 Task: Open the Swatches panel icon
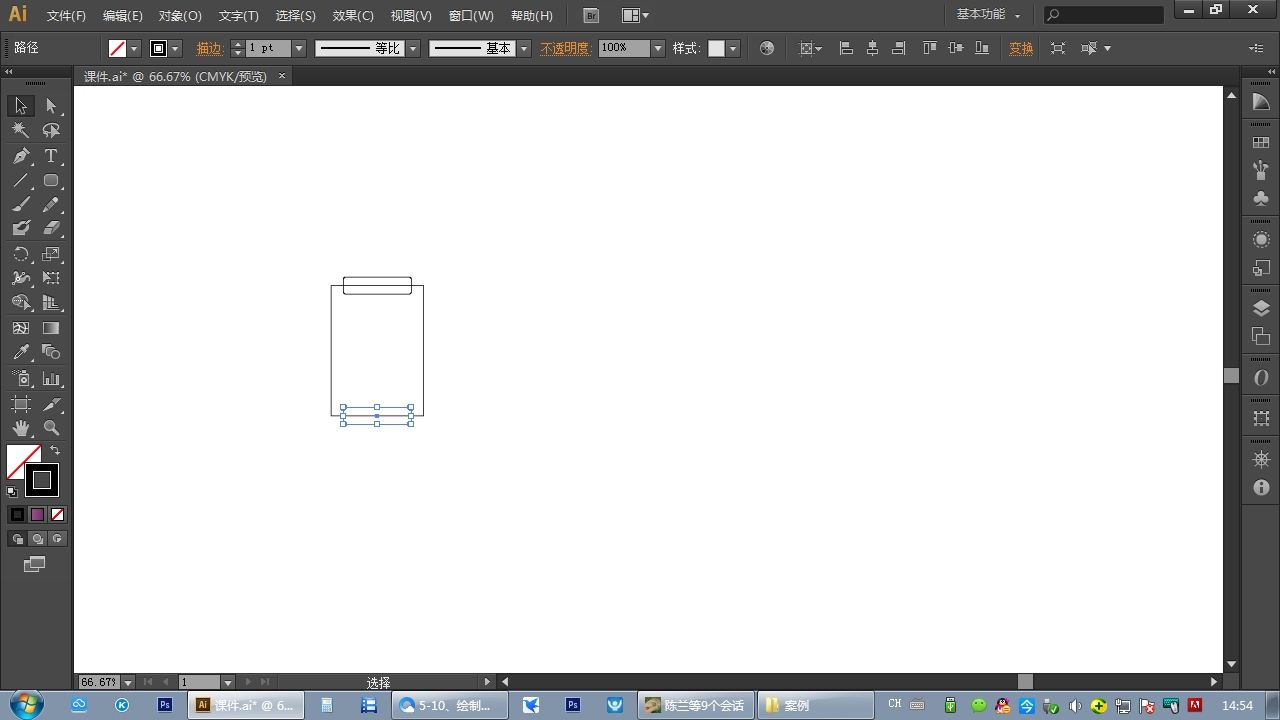(x=1261, y=143)
